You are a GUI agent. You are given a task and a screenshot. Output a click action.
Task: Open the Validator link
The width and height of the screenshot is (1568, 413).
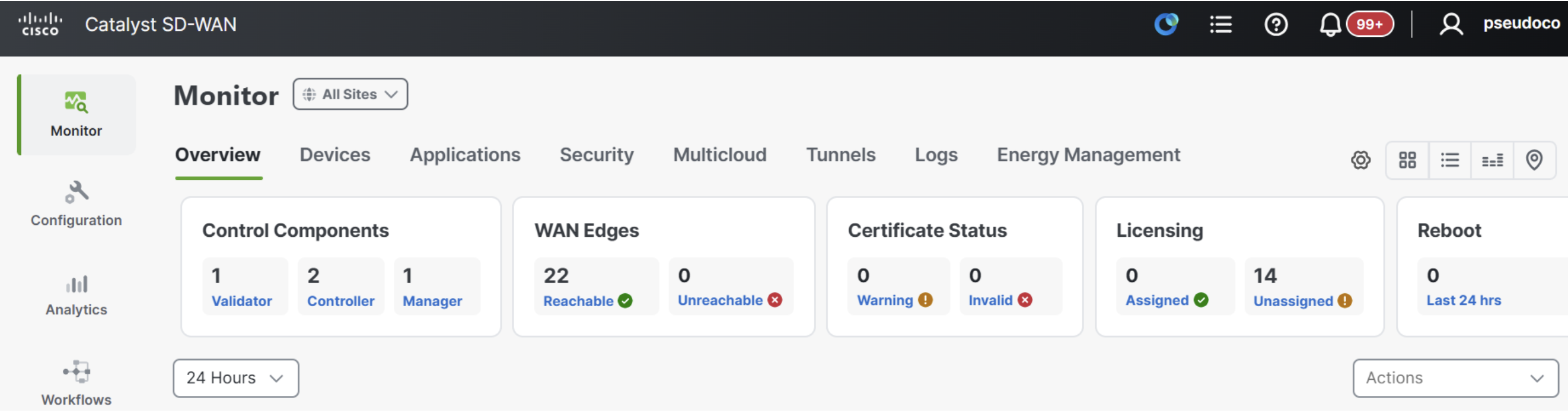pyautogui.click(x=241, y=301)
